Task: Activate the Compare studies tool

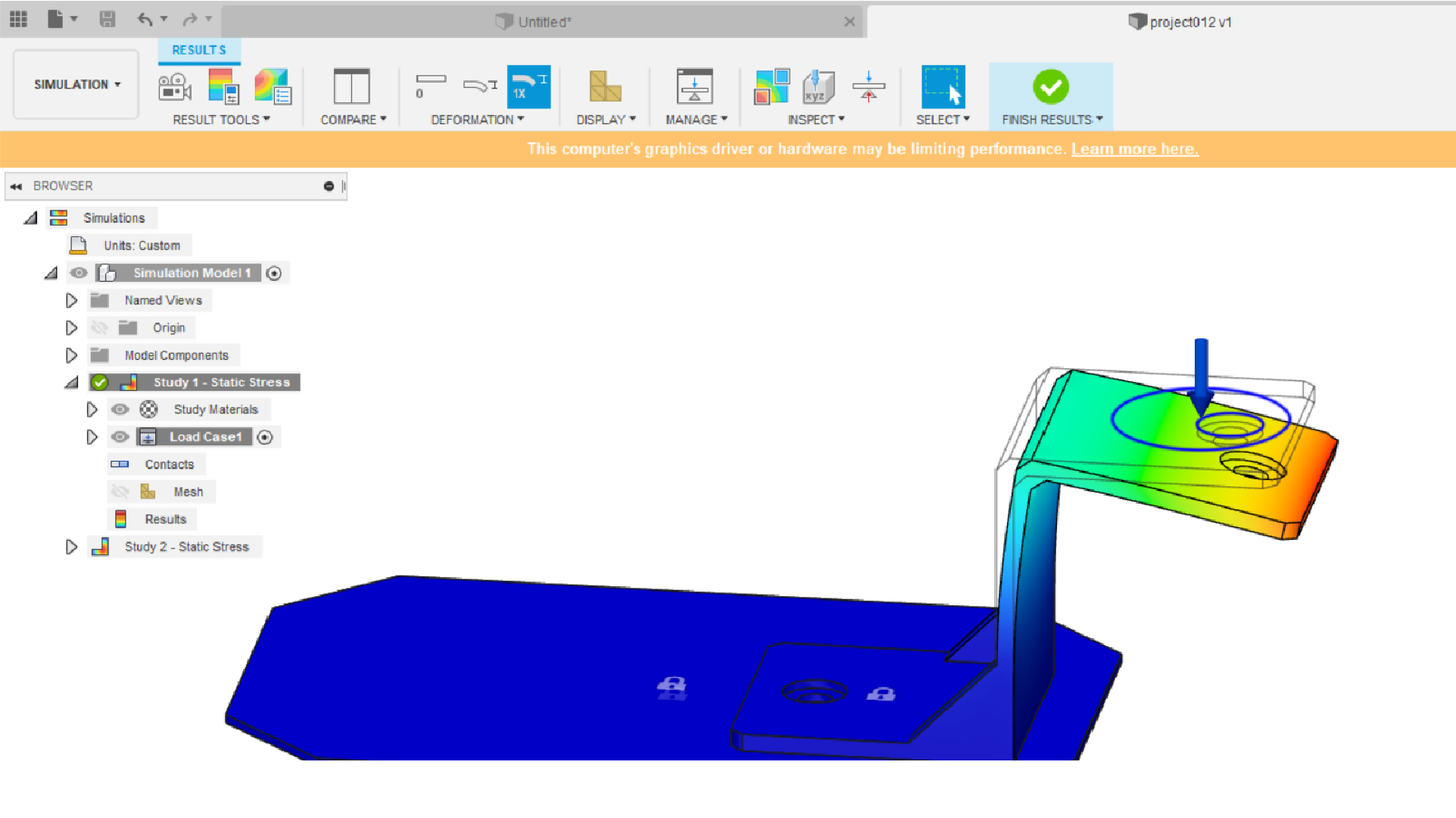Action: (352, 85)
